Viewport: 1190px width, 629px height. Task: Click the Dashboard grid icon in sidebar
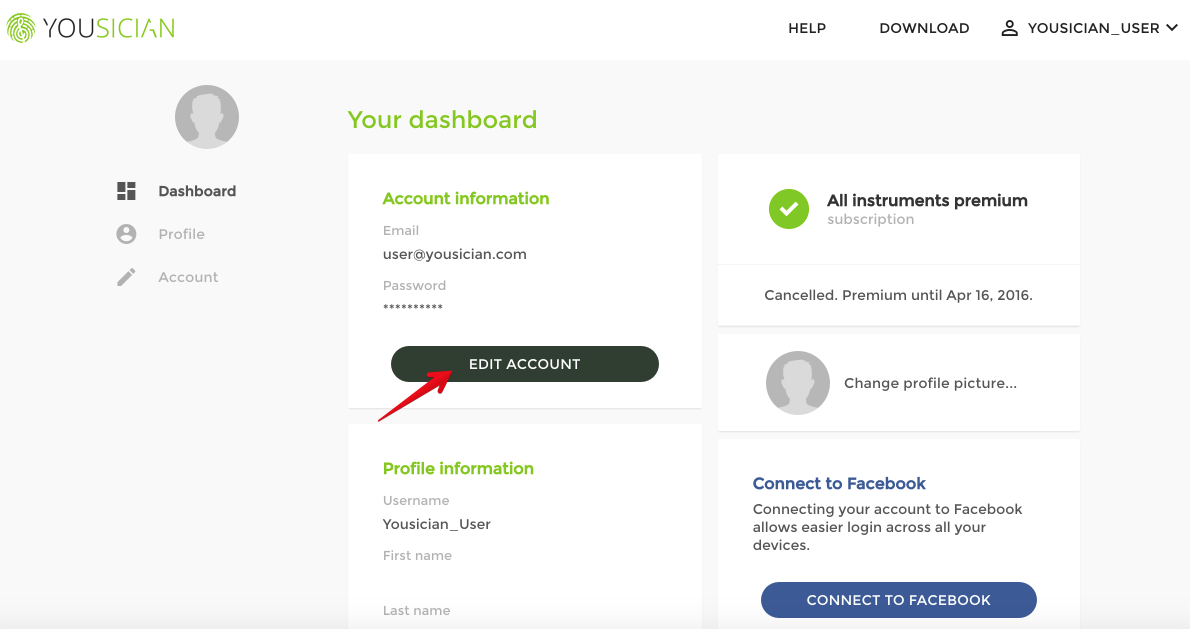pyautogui.click(x=126, y=191)
